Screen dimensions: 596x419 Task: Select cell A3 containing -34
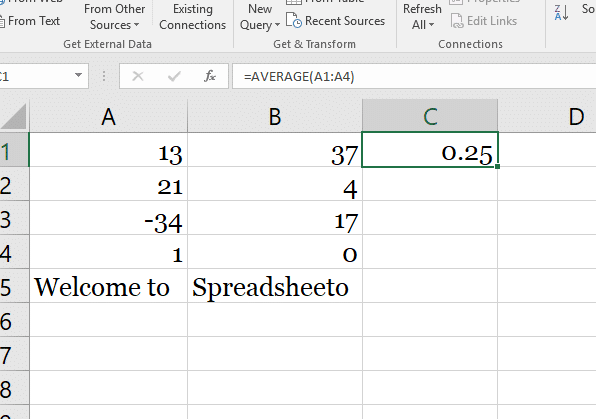[x=108, y=218]
